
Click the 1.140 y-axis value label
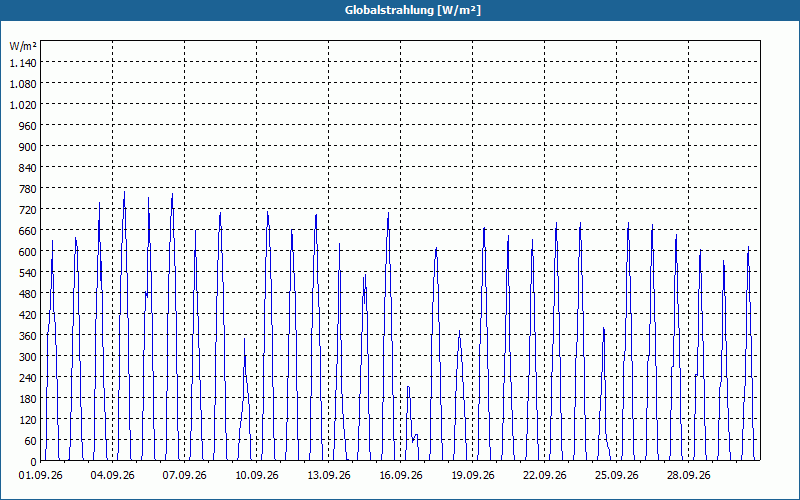coord(23,63)
